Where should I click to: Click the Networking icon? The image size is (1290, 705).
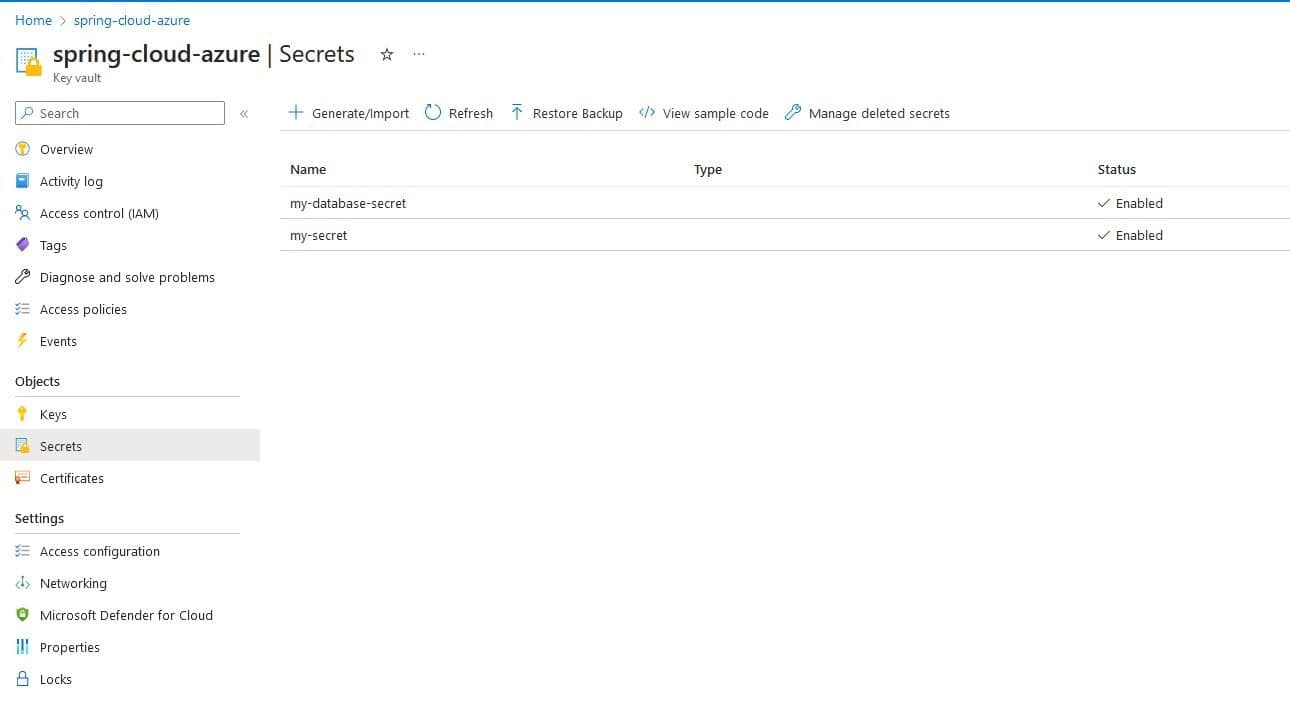(x=23, y=583)
